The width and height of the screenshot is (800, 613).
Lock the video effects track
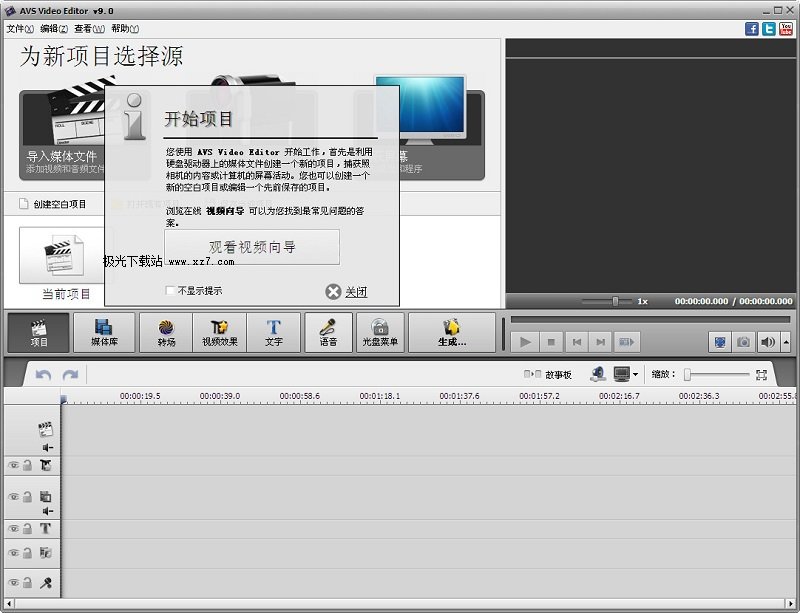(28, 465)
